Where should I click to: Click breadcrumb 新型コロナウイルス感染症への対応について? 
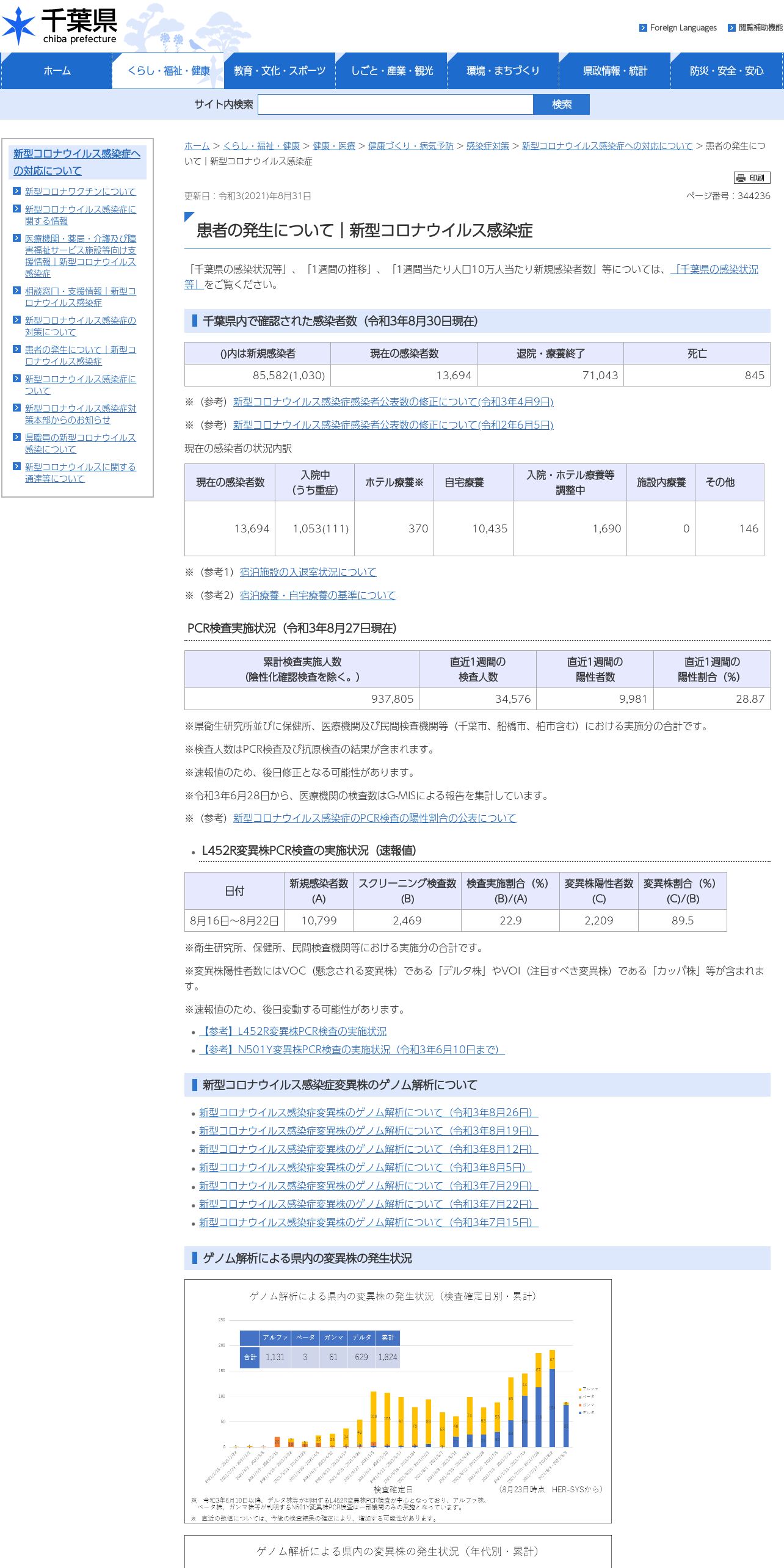click(x=608, y=146)
